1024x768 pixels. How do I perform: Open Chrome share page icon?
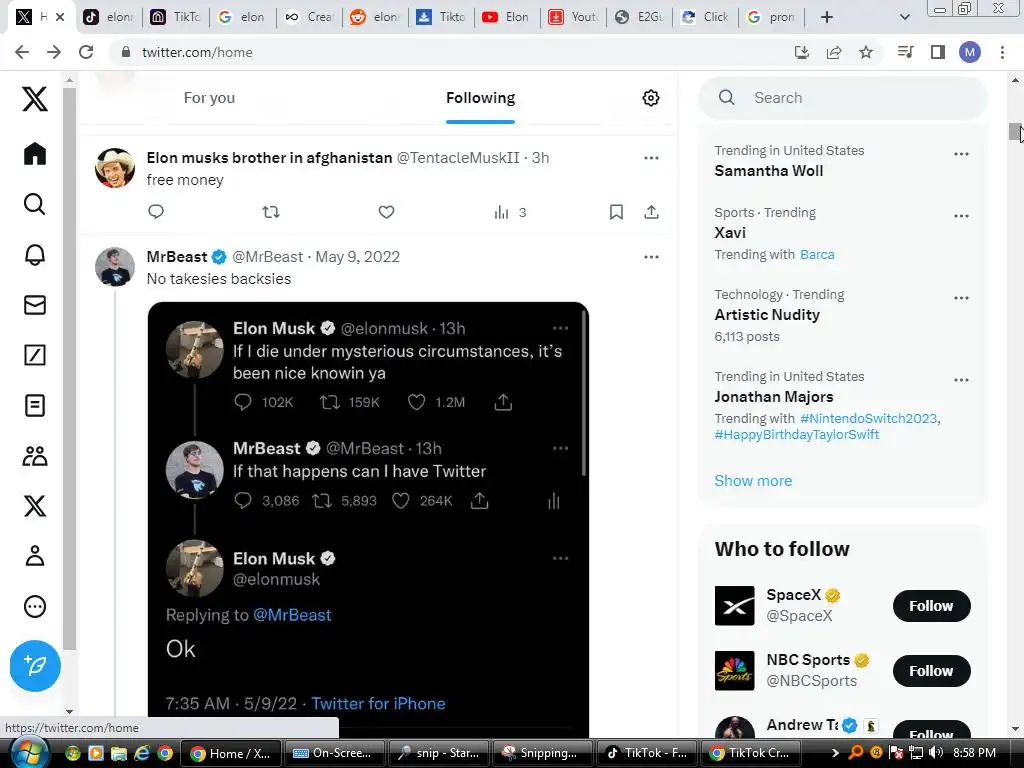coord(834,52)
